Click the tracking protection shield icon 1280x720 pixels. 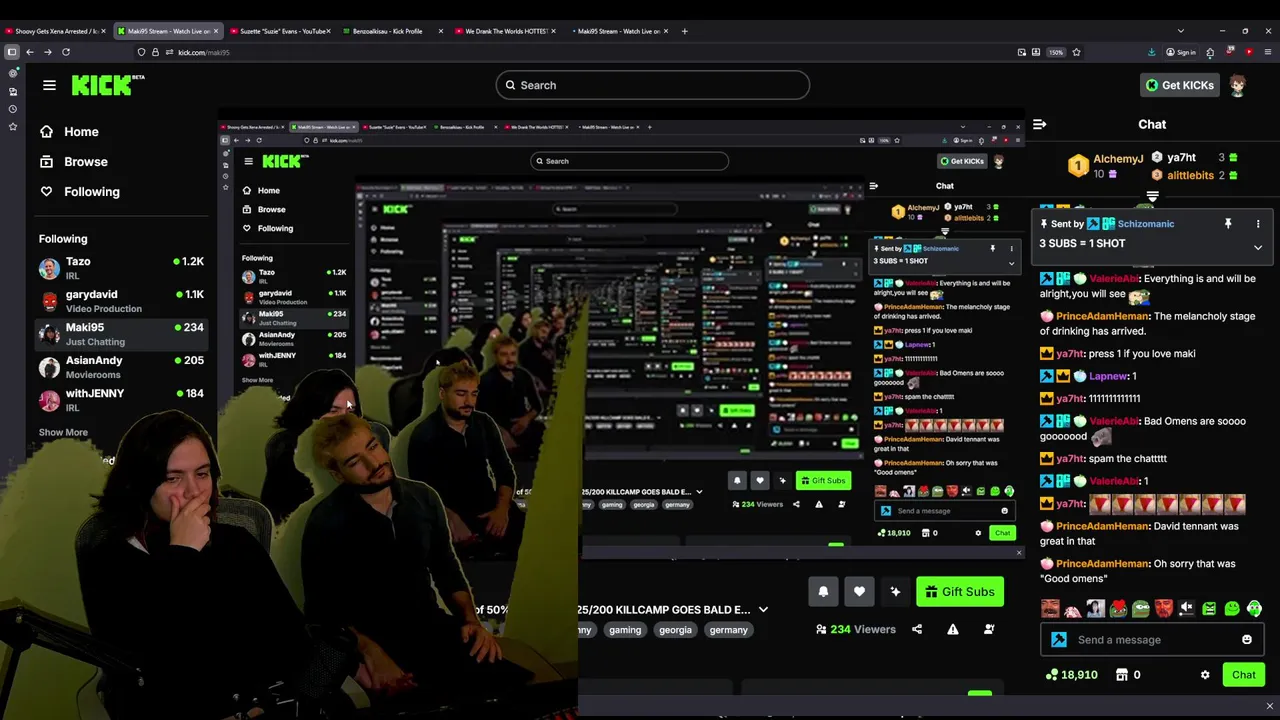141,52
